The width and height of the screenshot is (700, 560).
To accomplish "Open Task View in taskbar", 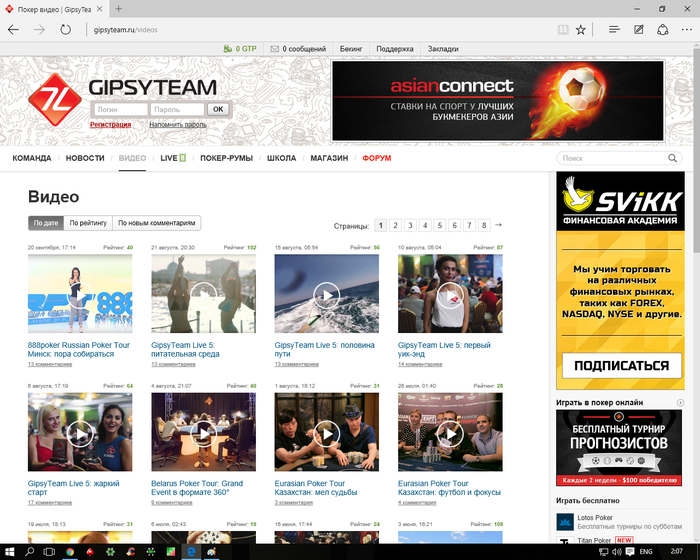I will tap(49, 552).
